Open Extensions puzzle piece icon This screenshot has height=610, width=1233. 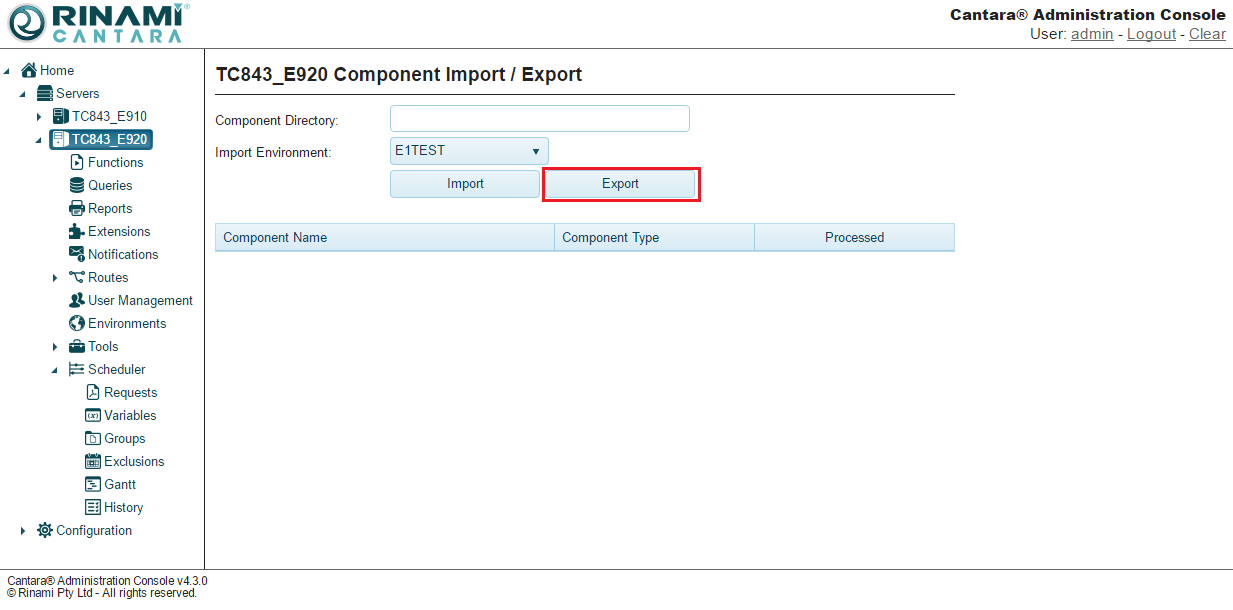77,231
